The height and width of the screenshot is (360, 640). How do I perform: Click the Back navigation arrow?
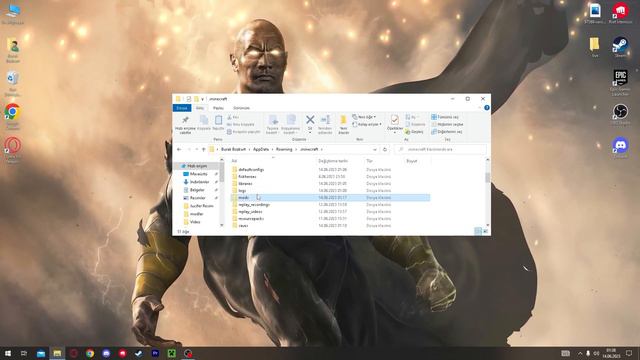coord(179,150)
